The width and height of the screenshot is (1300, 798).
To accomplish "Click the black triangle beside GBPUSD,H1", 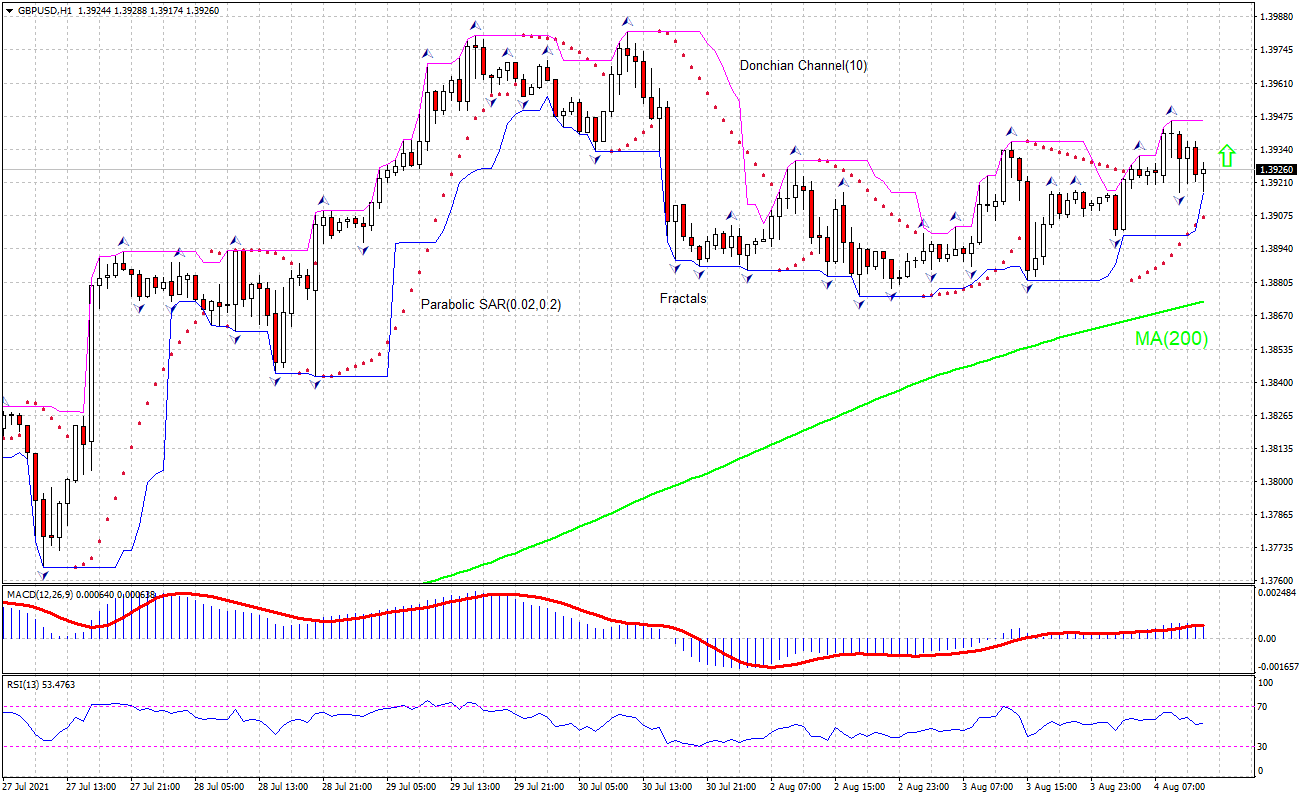I will (x=10, y=11).
